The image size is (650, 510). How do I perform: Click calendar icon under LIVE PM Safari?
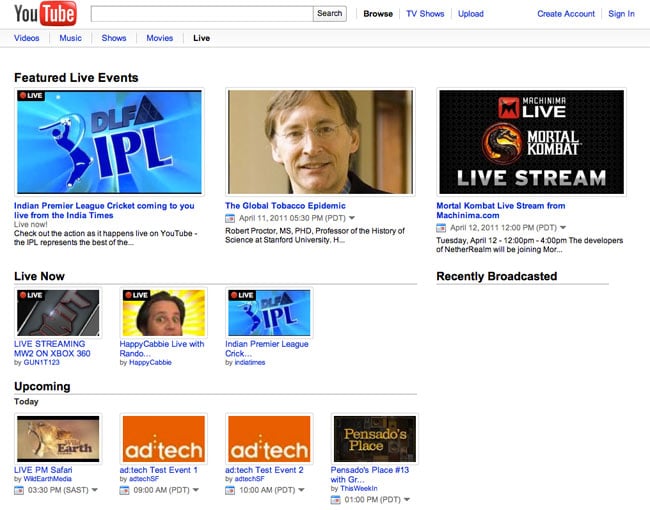19,490
